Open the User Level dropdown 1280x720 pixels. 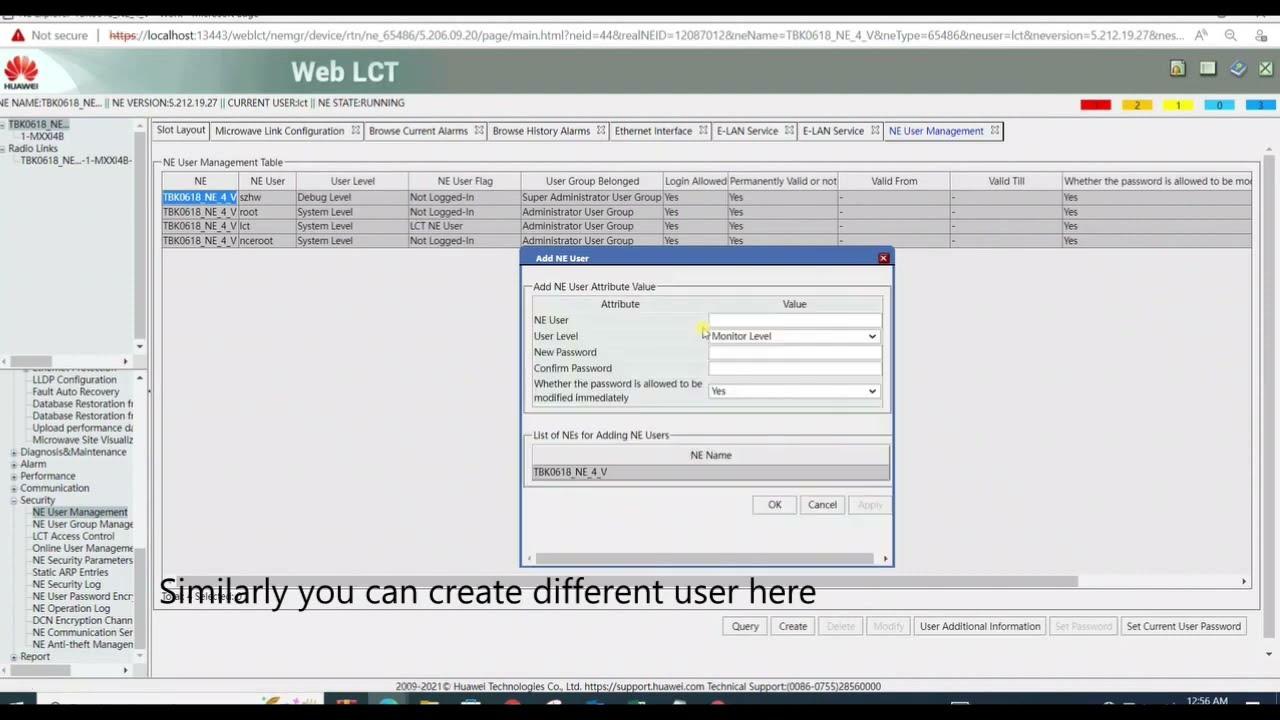coord(794,336)
